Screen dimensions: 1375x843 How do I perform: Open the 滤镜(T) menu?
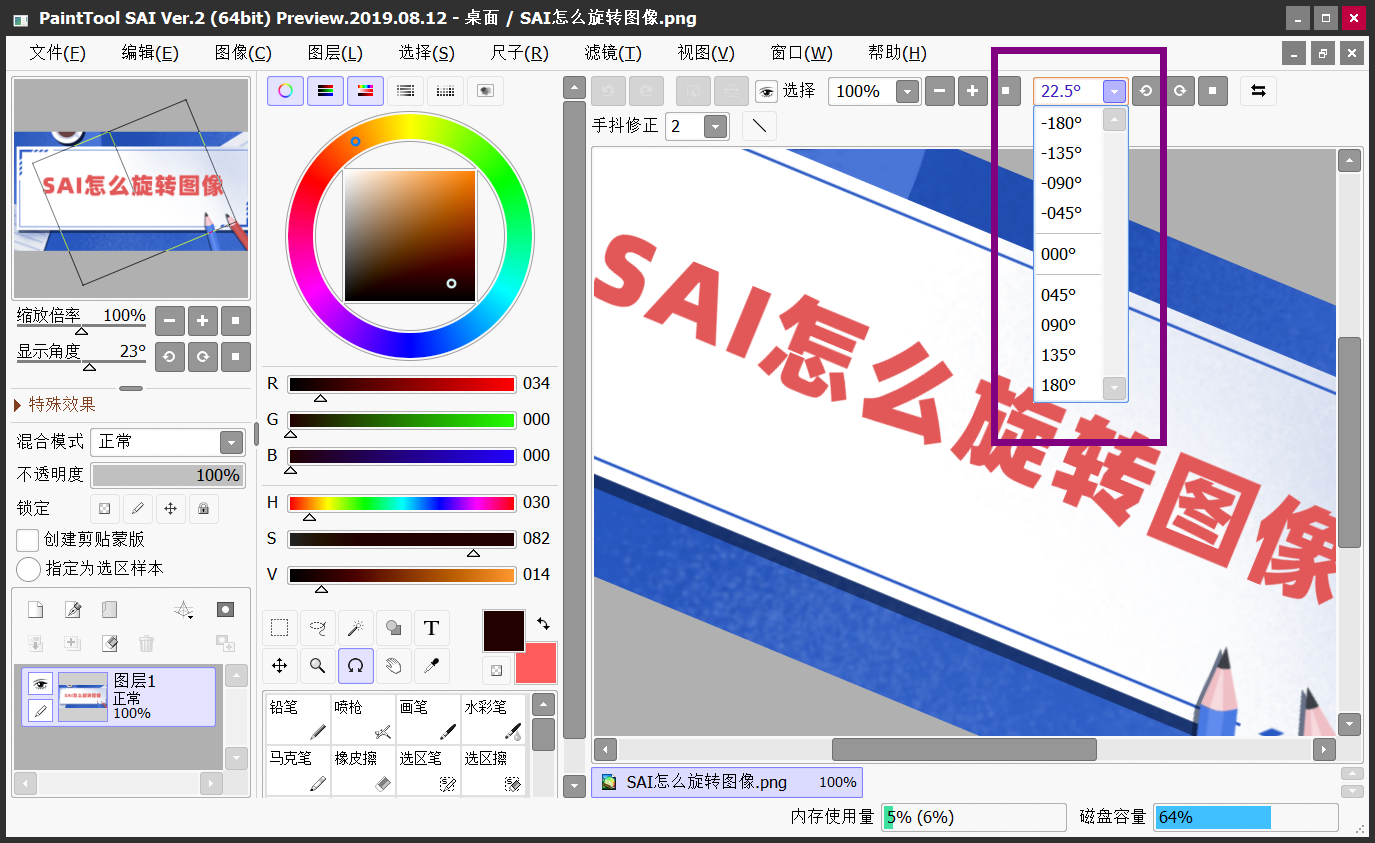click(x=613, y=53)
